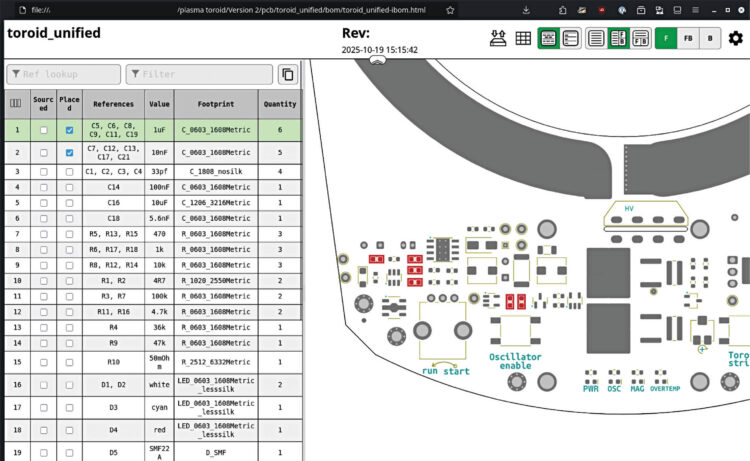Switch to grouped BOM mode icon
This screenshot has width=750, height=461.
(549, 39)
